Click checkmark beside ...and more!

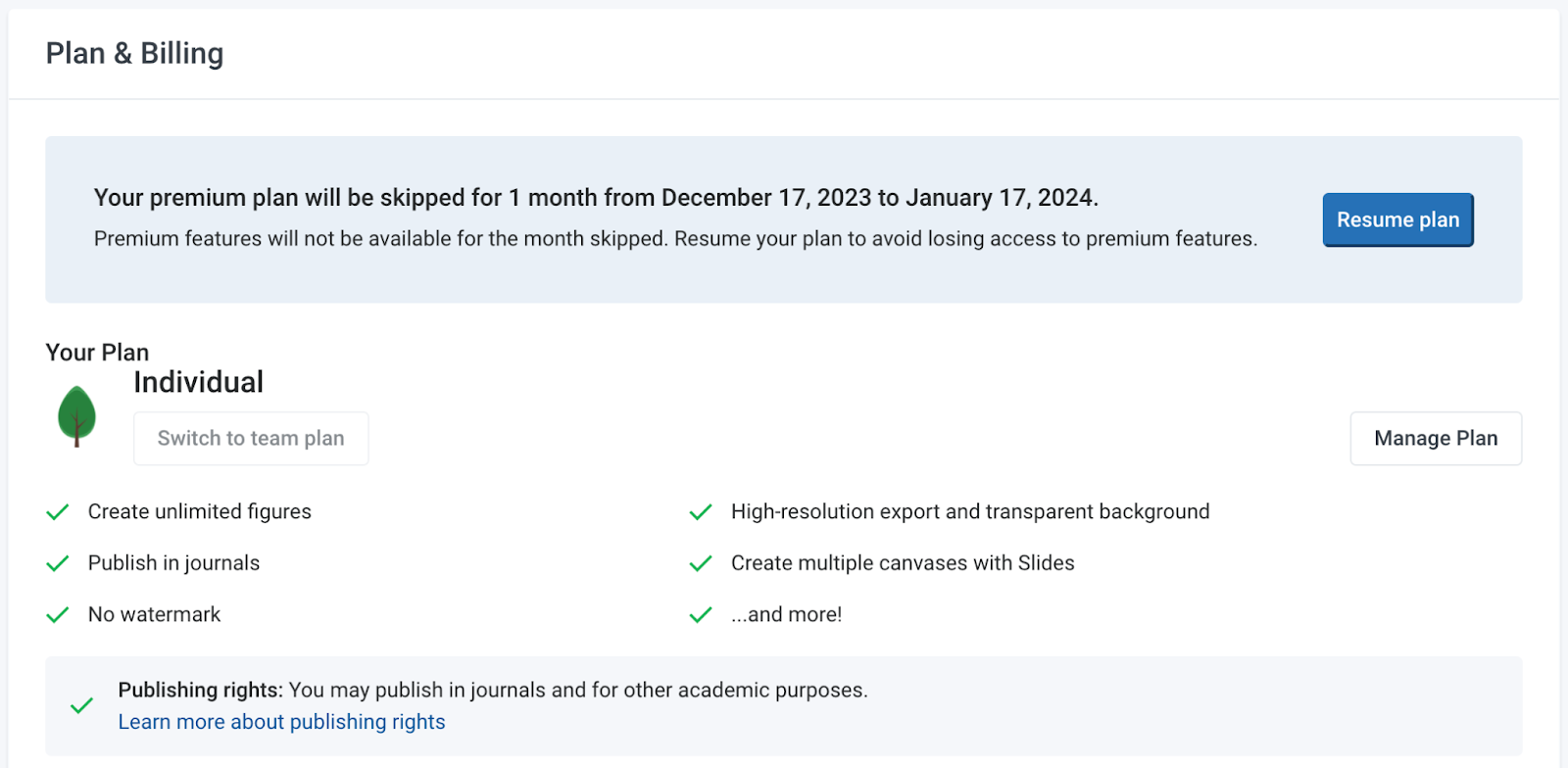click(701, 615)
